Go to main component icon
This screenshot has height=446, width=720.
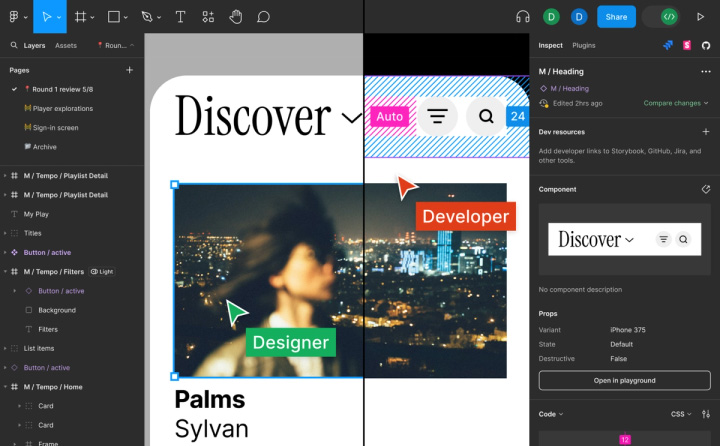click(x=706, y=189)
